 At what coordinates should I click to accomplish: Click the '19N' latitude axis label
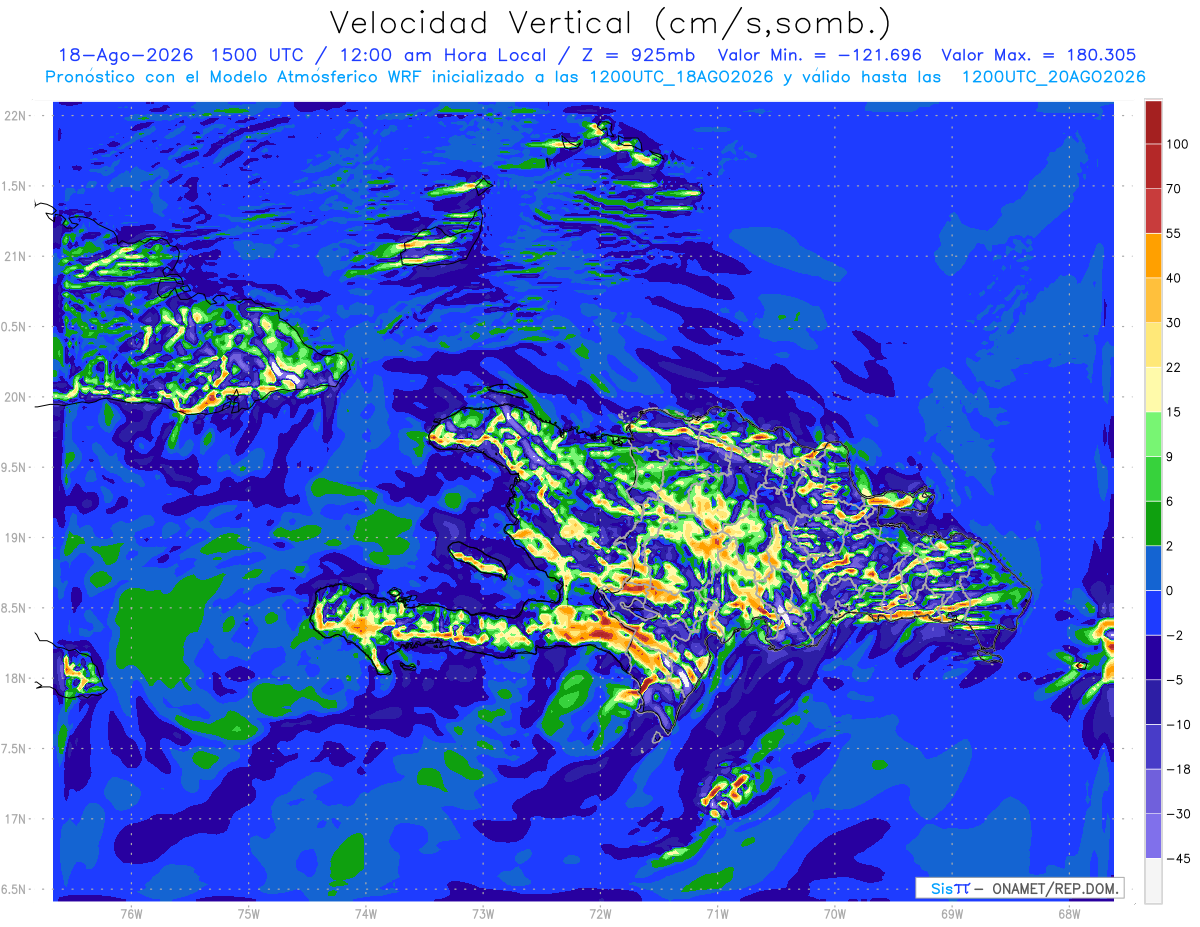coord(15,538)
